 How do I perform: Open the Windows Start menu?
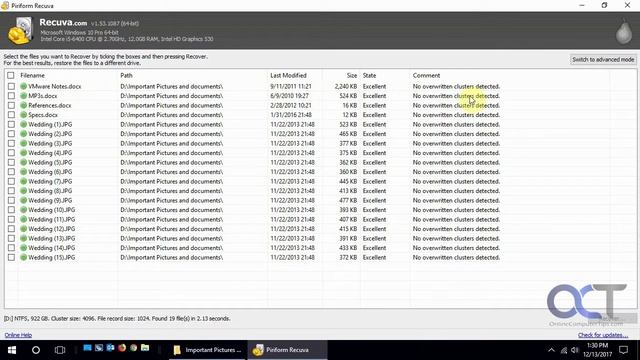(x=12, y=350)
